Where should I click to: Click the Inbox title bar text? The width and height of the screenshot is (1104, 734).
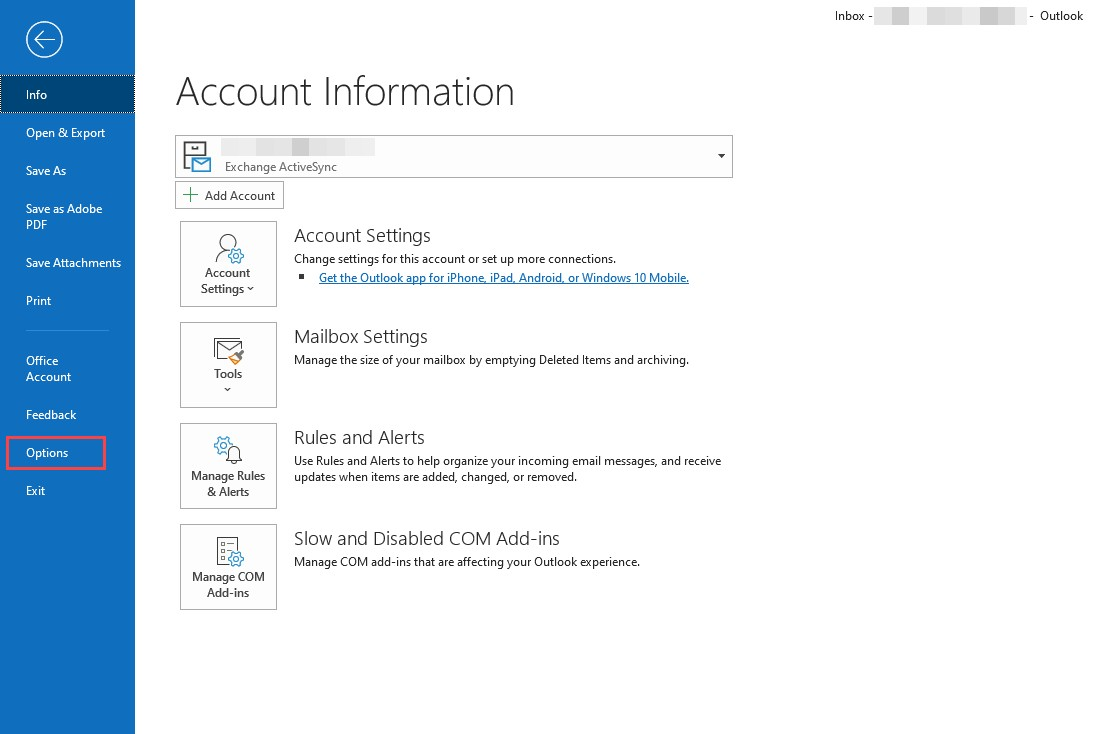point(849,15)
